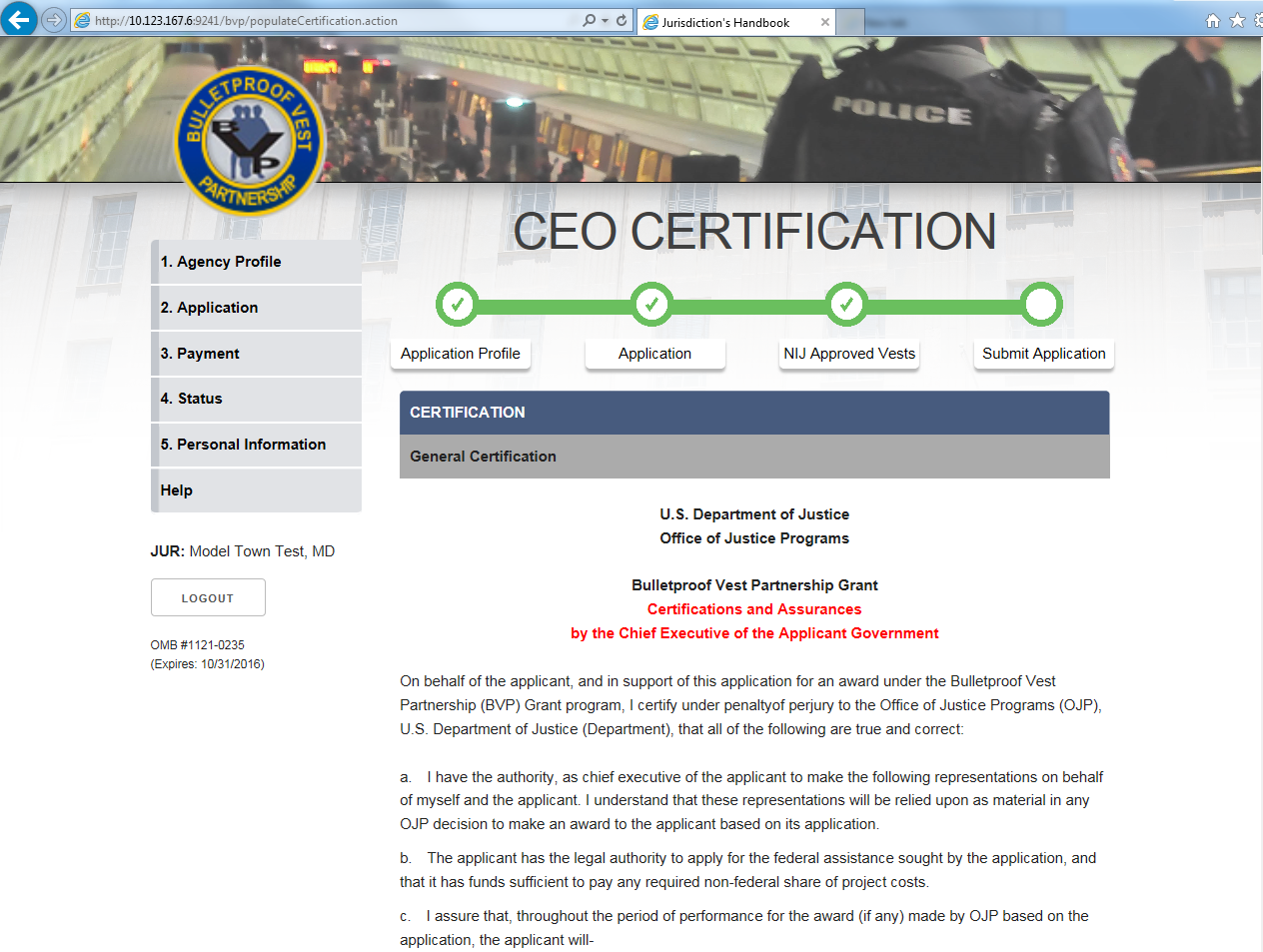Click the search magnifier in address bar
Screen dimensions: 1263x952
pos(590,20)
